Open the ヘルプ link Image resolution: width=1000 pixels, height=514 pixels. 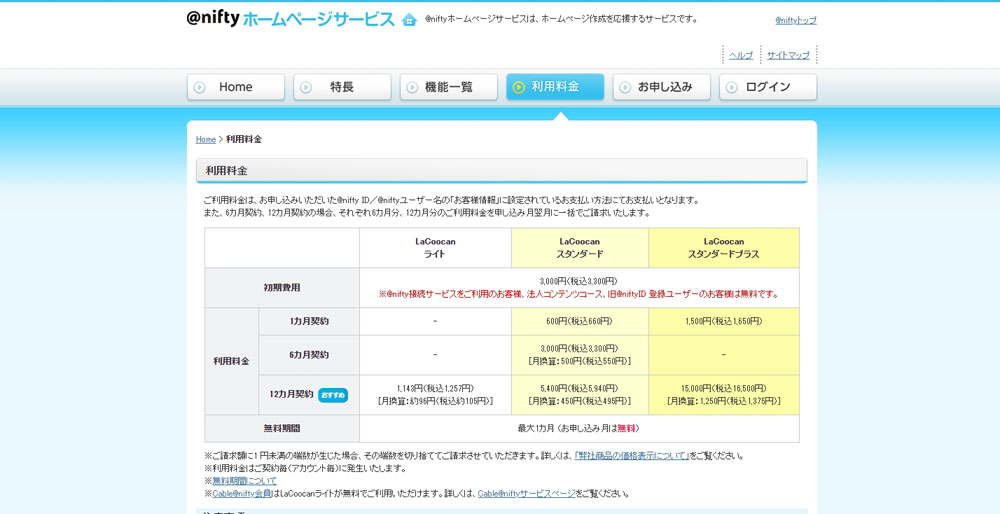coord(741,55)
